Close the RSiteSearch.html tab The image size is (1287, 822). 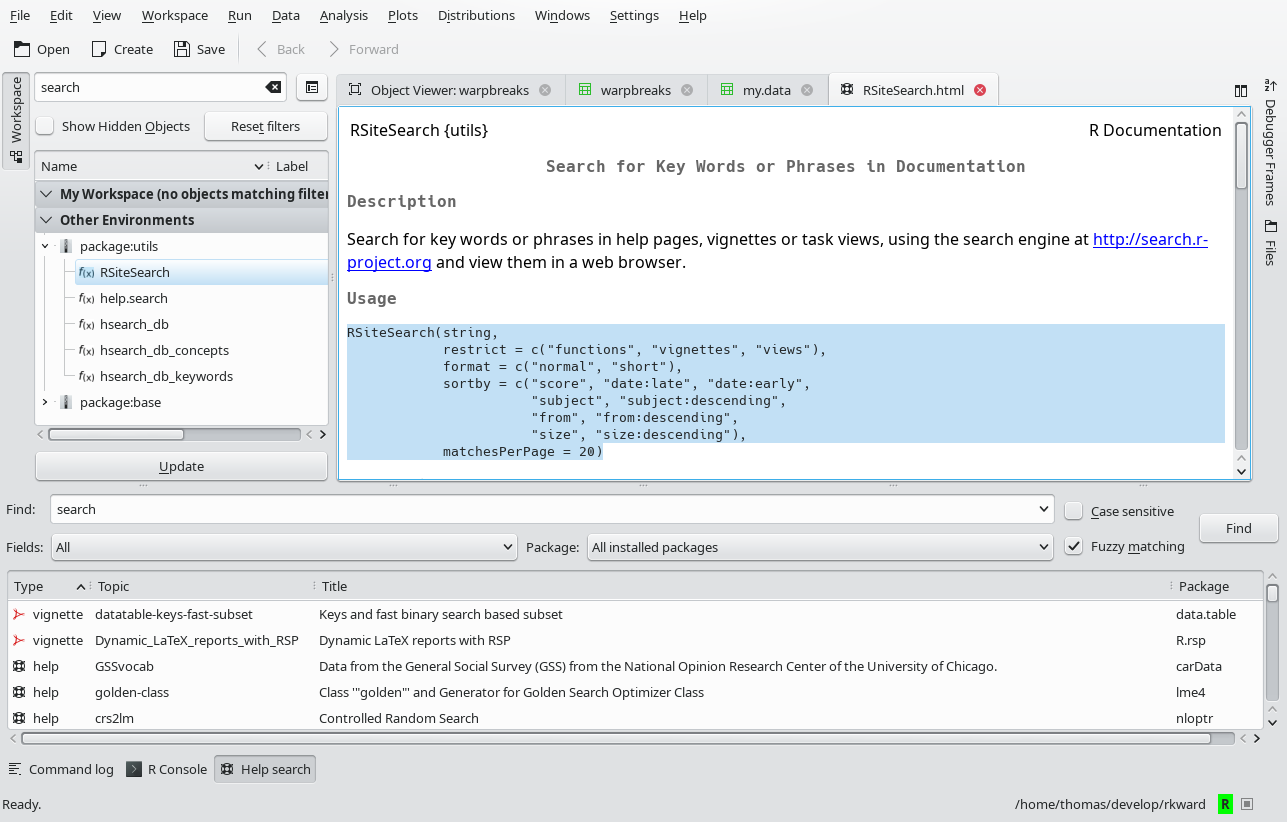980,90
